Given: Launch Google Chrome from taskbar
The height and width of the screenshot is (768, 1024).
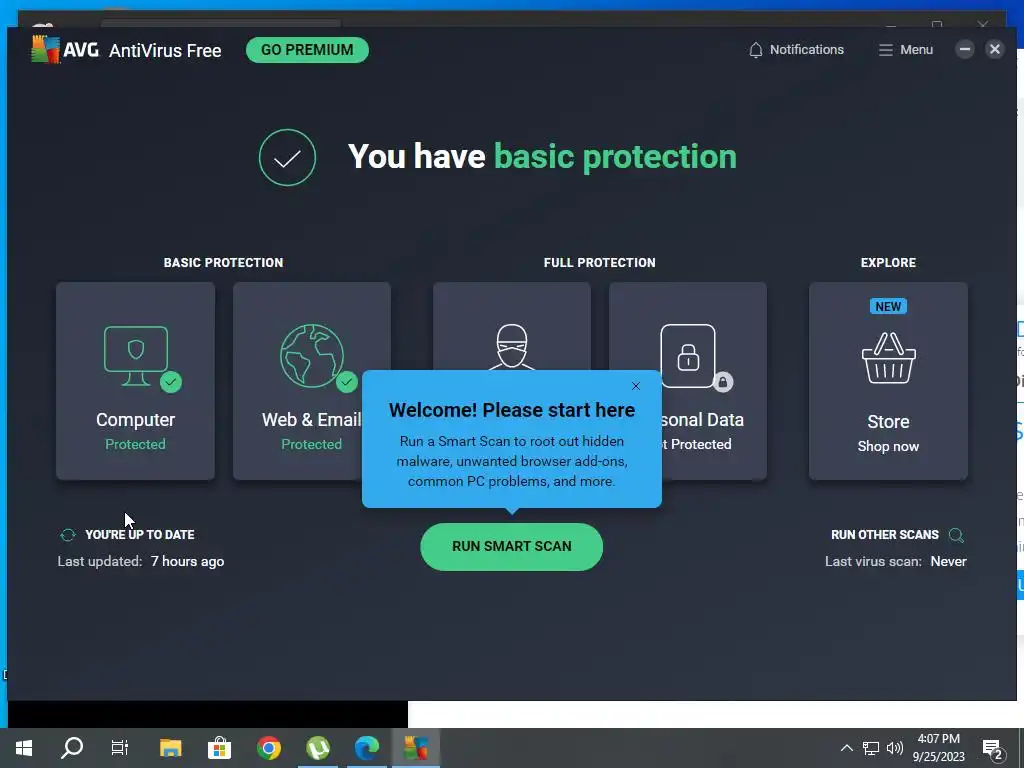Looking at the screenshot, I should (268, 748).
